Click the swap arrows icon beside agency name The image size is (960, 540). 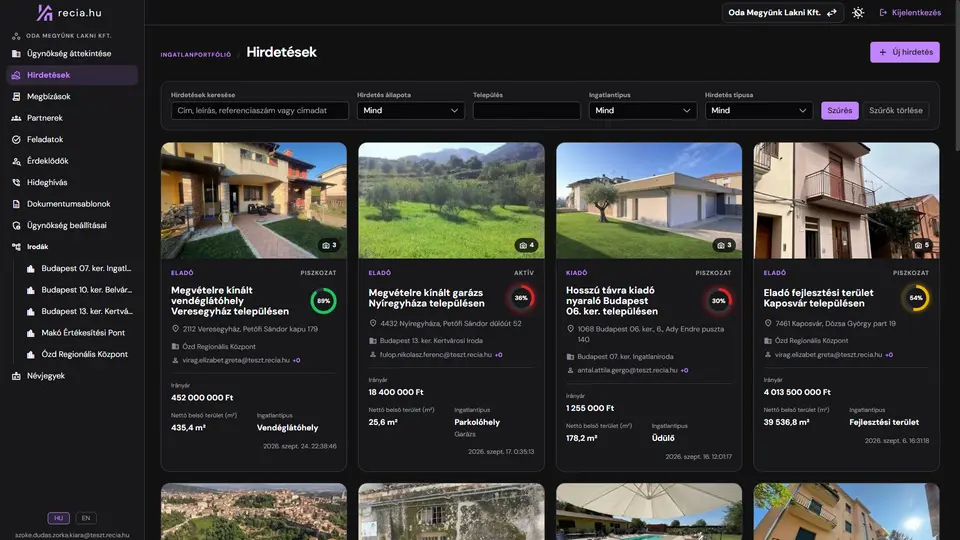tap(831, 13)
